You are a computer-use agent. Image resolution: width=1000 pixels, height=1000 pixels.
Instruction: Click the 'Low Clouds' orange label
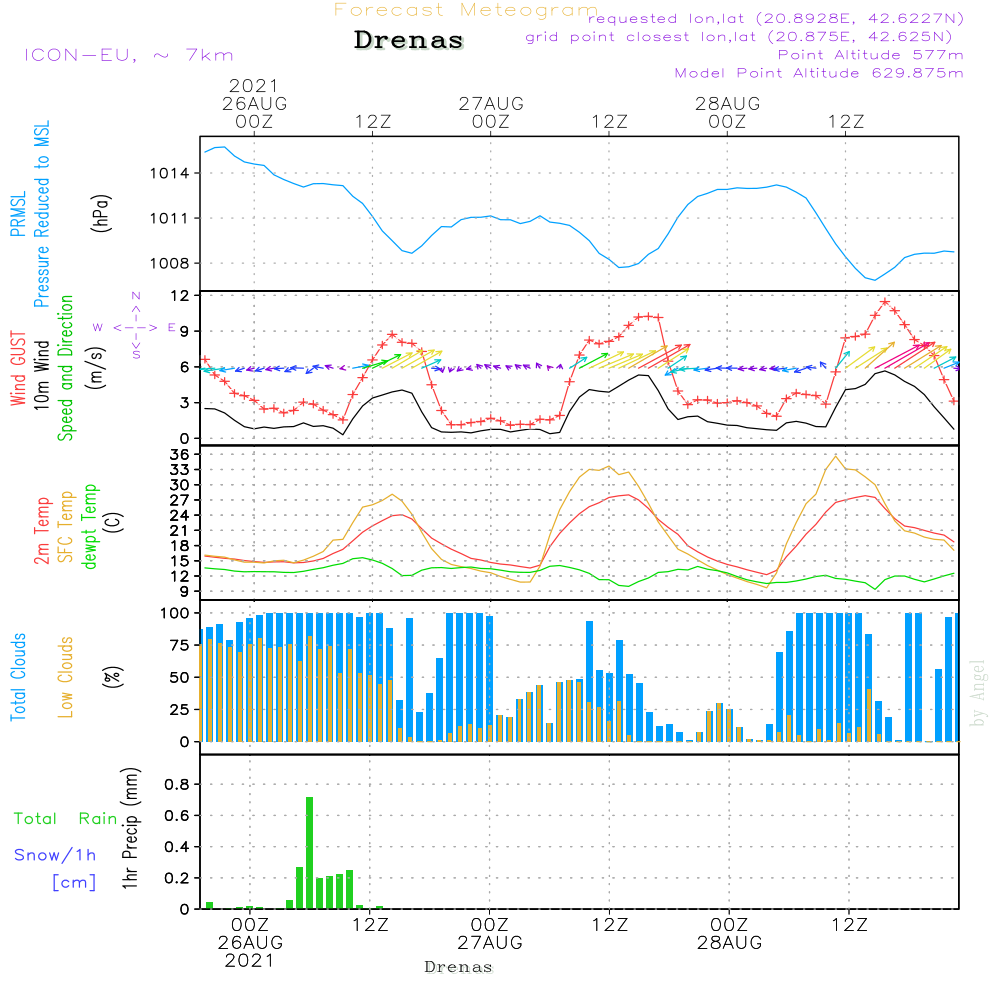click(x=65, y=677)
